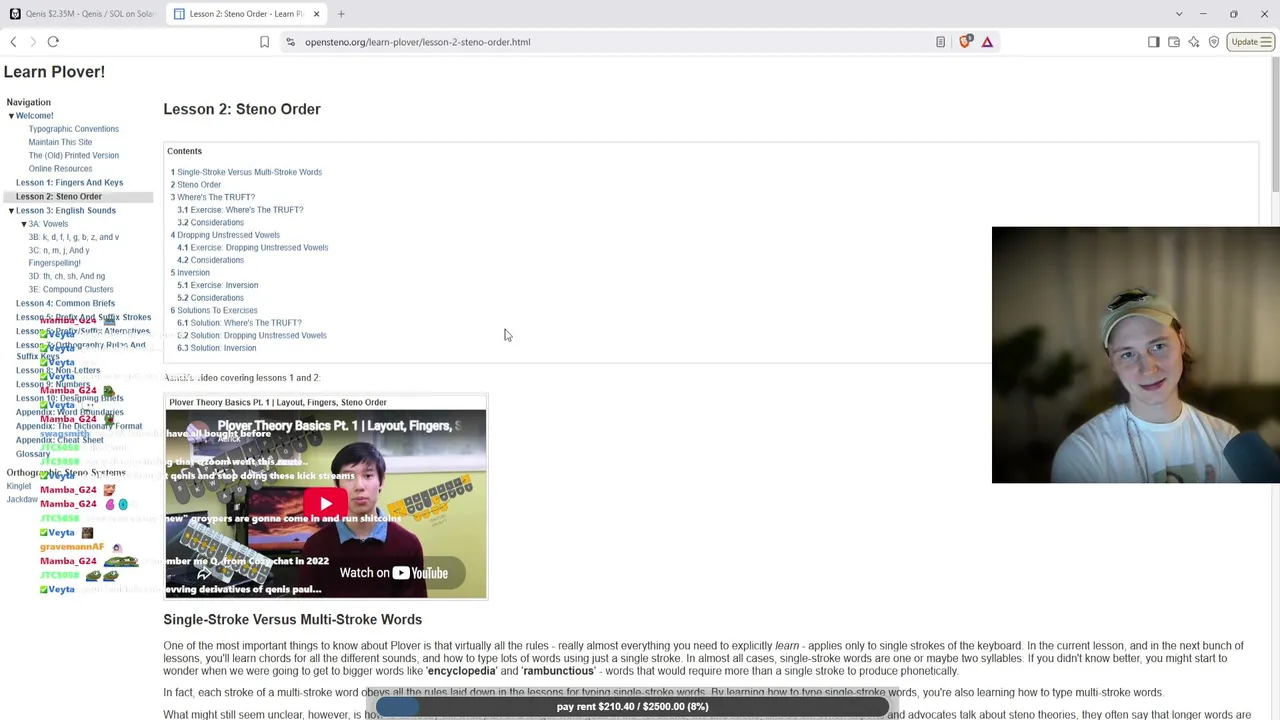Jump to 4.1 Exercise: Dropping Unstressed Vowels
This screenshot has height=720, width=1280.
tap(252, 248)
